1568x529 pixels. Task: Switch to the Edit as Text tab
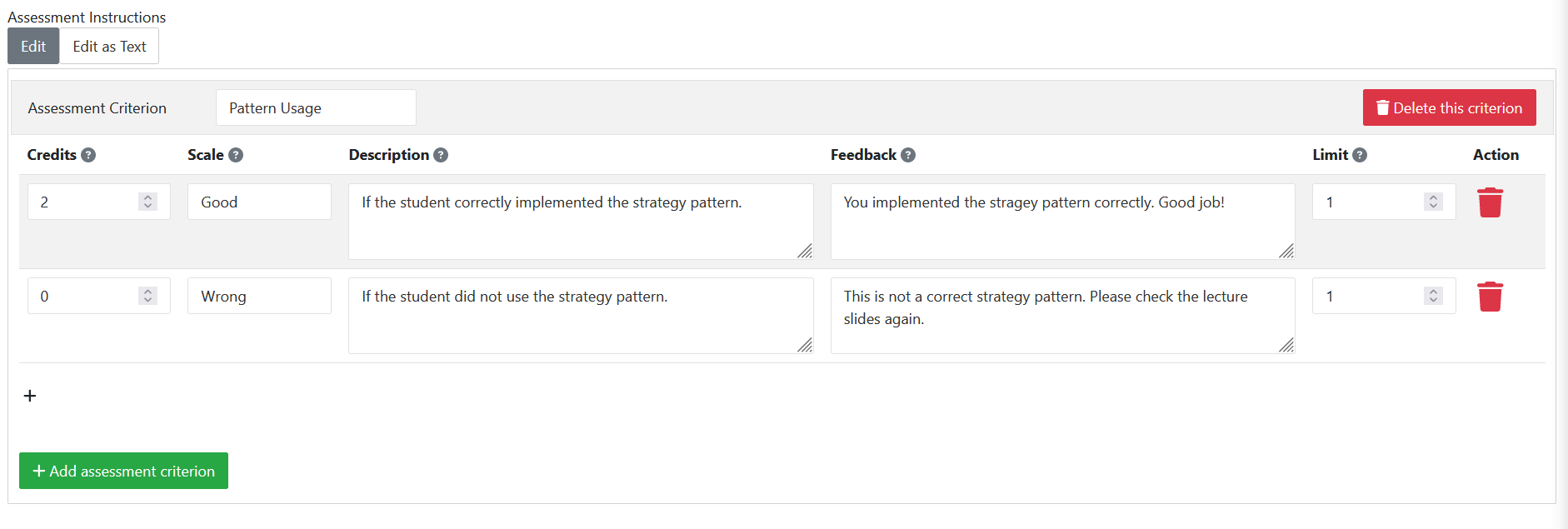[x=109, y=47]
